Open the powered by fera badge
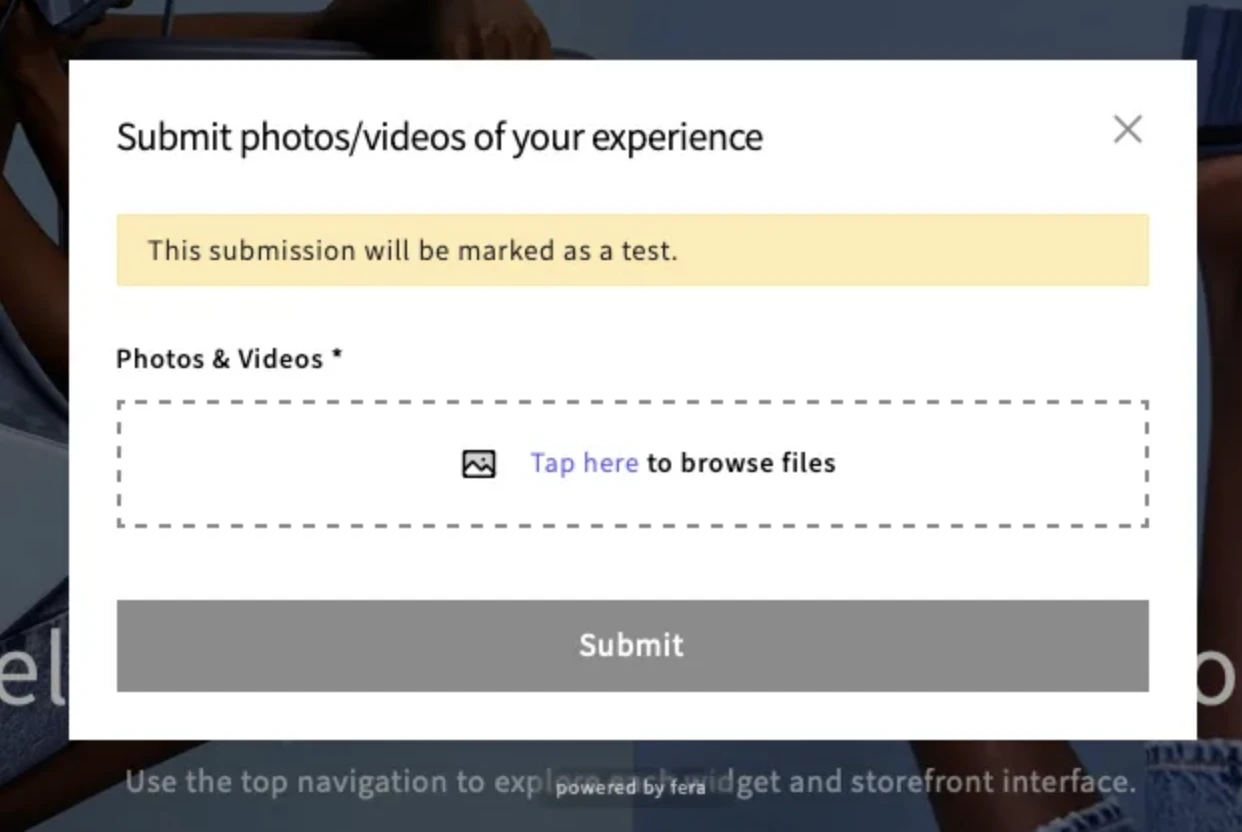This screenshot has width=1242, height=832. coord(631,788)
